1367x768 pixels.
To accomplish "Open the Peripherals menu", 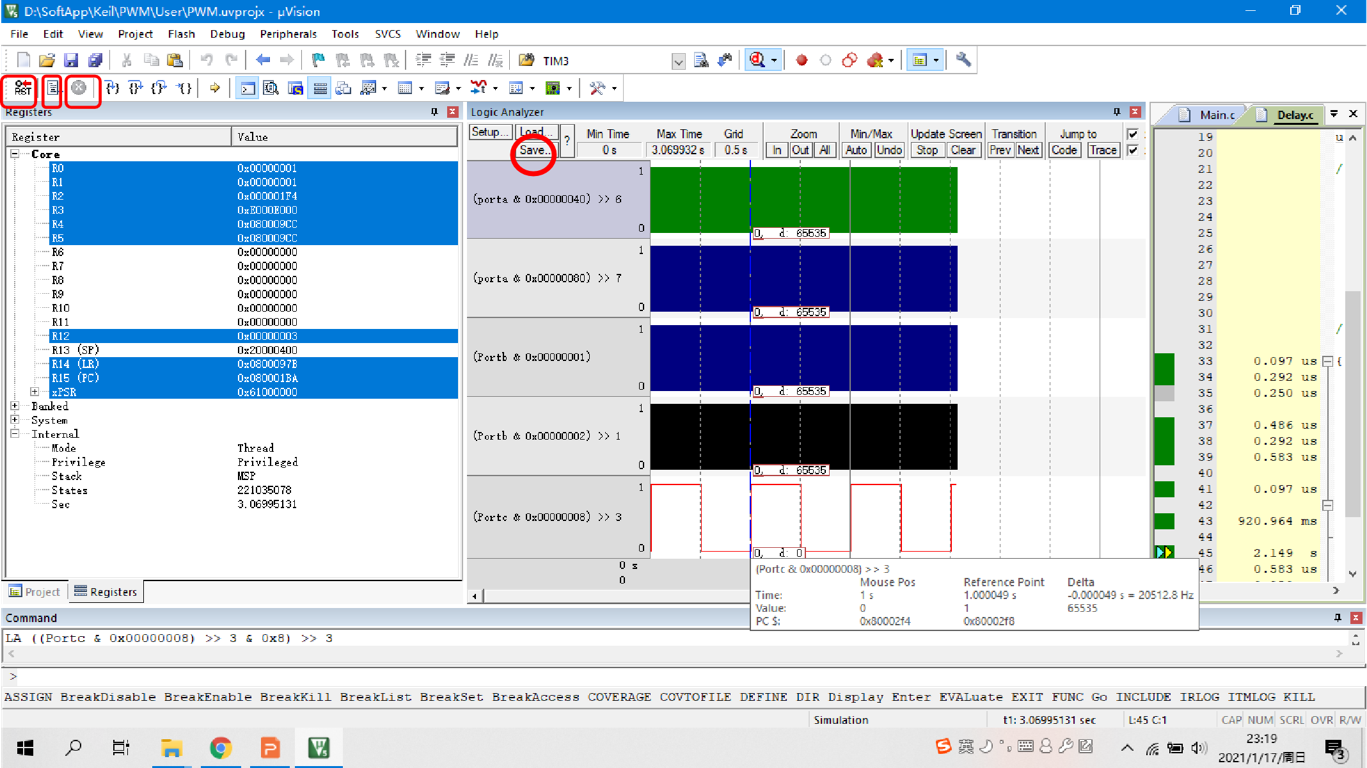I will [x=288, y=33].
